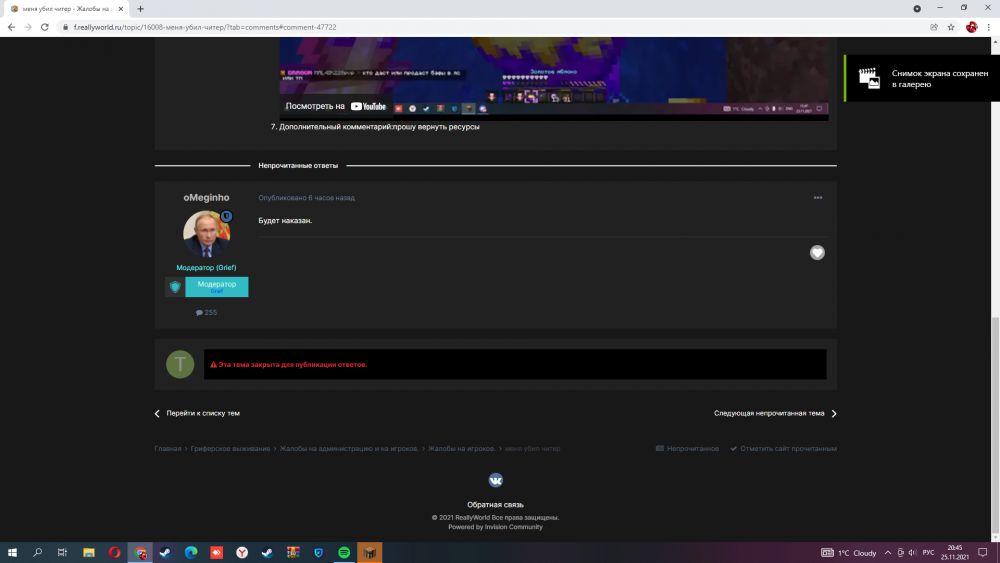This screenshot has height=563, width=1000.
Task: Bookmark this page with star icon
Action: (951, 27)
